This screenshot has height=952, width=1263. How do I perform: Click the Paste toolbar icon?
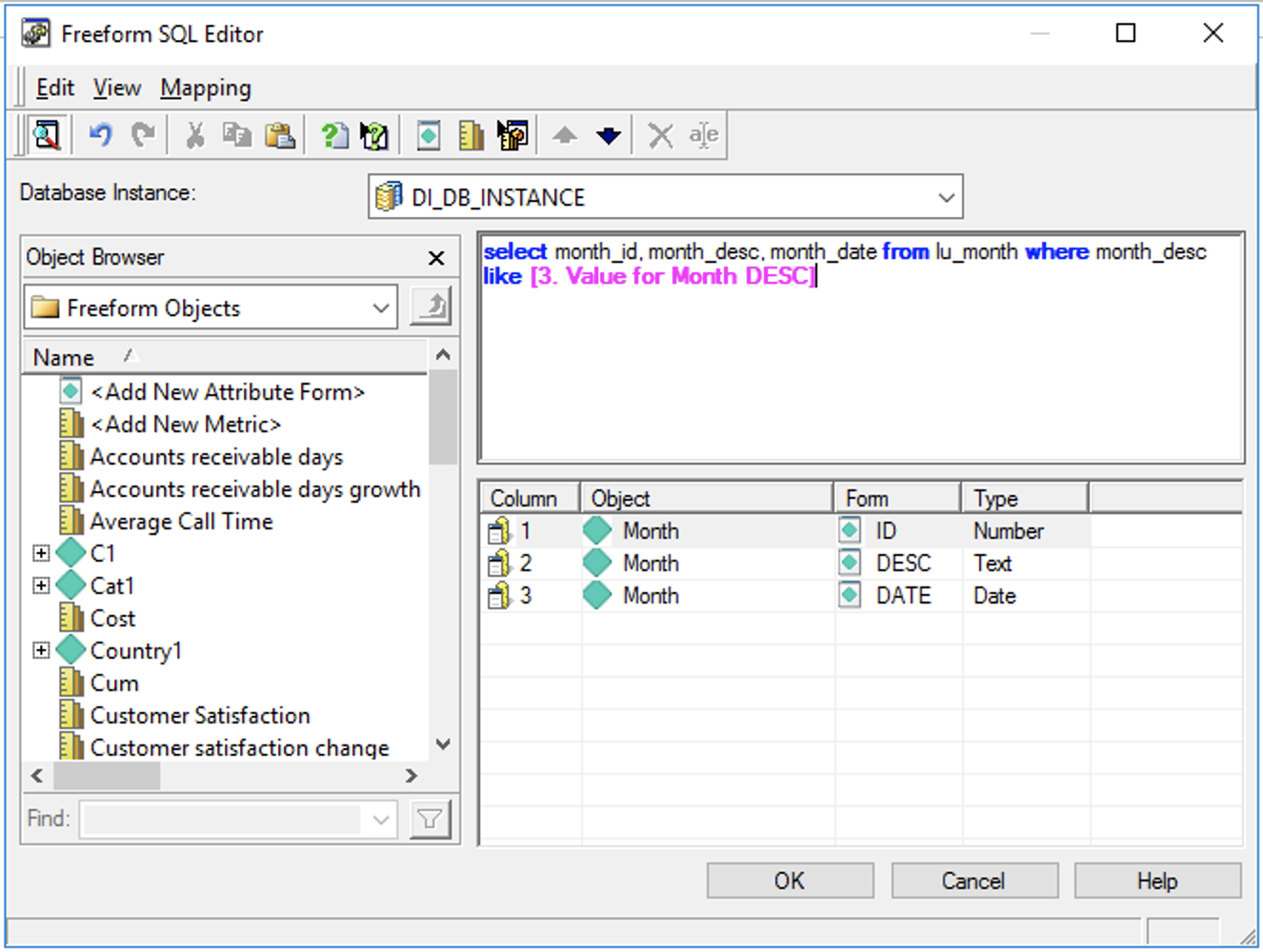[280, 134]
